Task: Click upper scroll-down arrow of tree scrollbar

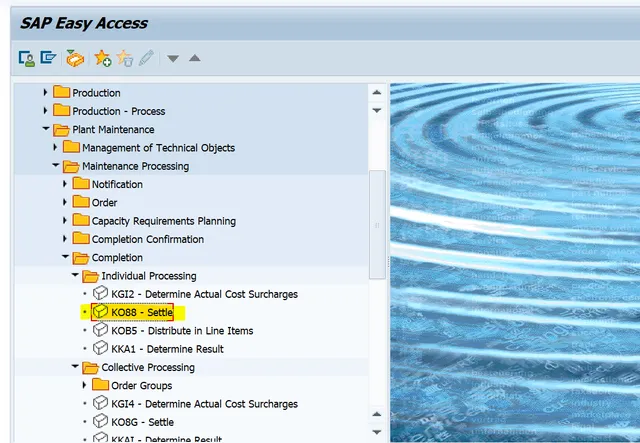Action: point(377,110)
